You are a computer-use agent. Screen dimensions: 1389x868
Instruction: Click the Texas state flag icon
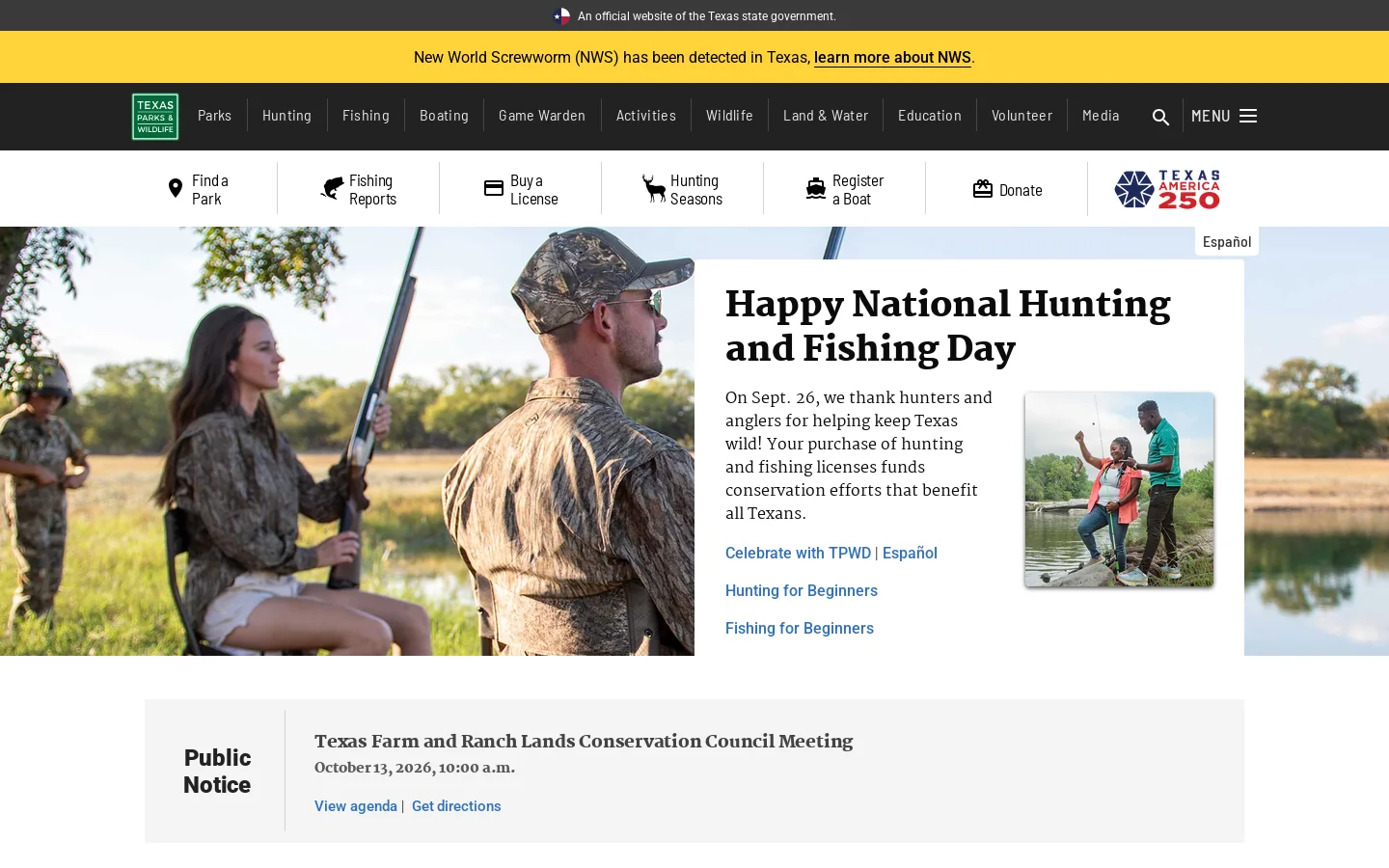point(561,16)
